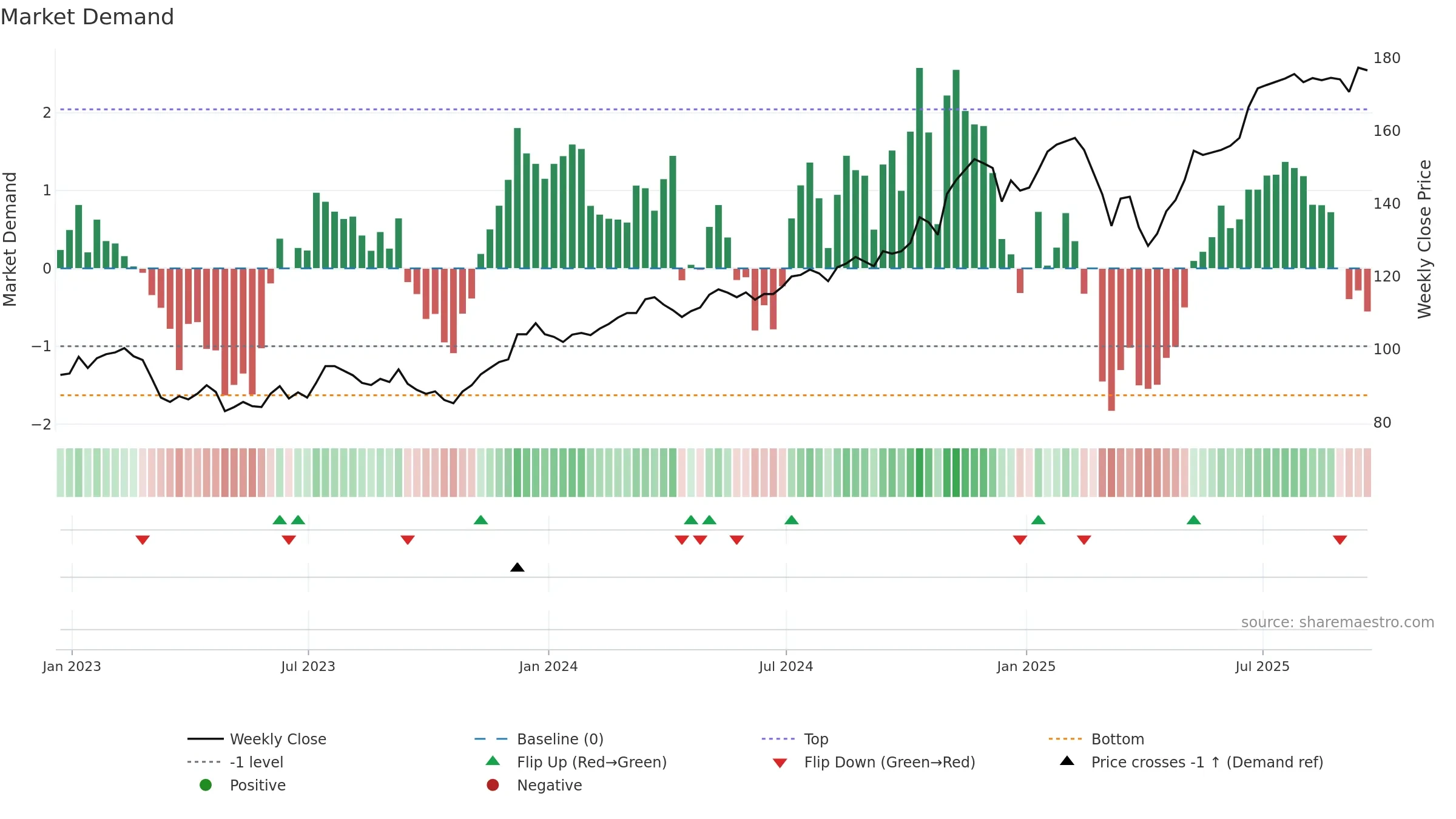Click the Bottom legend entry
Screen dimensions: 1456x819
1096,739
